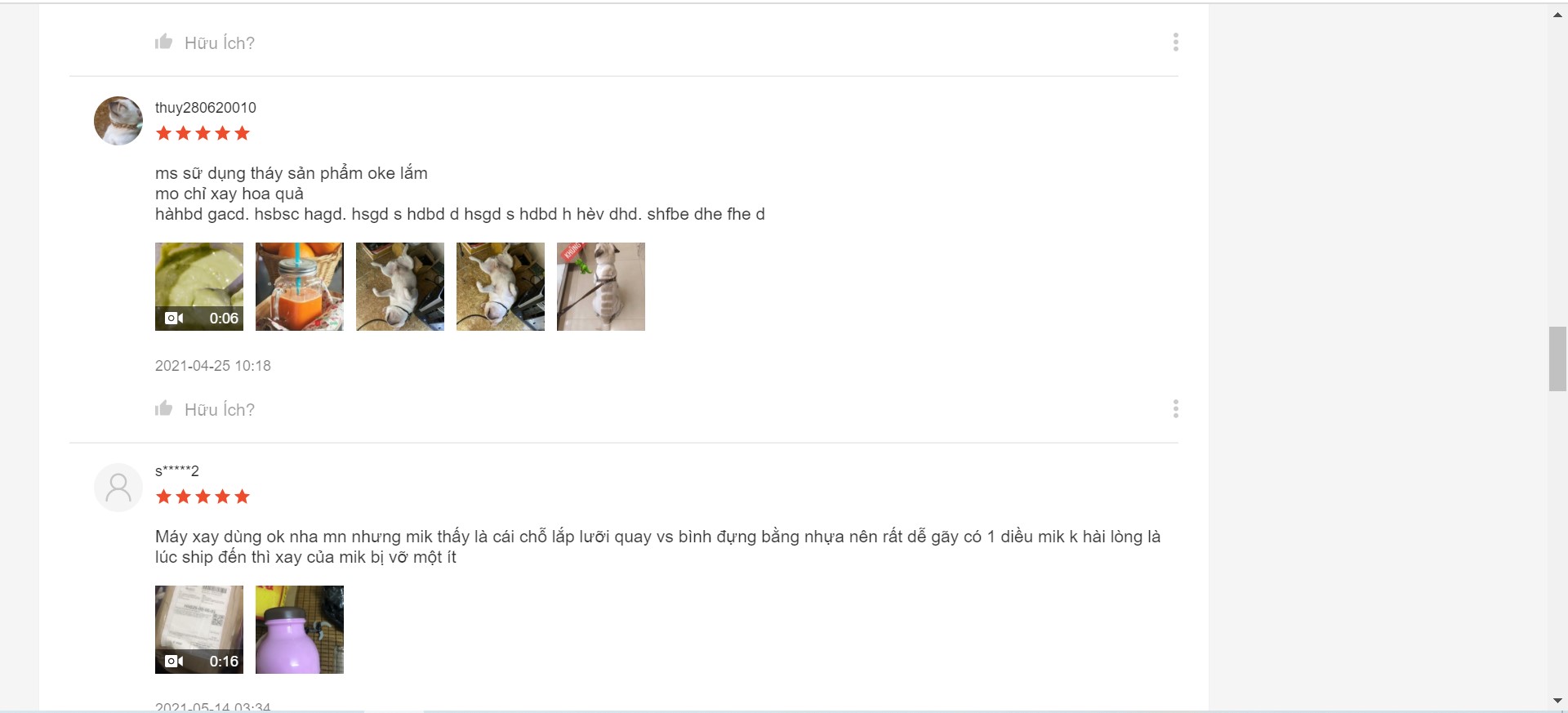Open the first dog-lying-down photo
The height and width of the screenshot is (713, 1568).
tap(400, 287)
